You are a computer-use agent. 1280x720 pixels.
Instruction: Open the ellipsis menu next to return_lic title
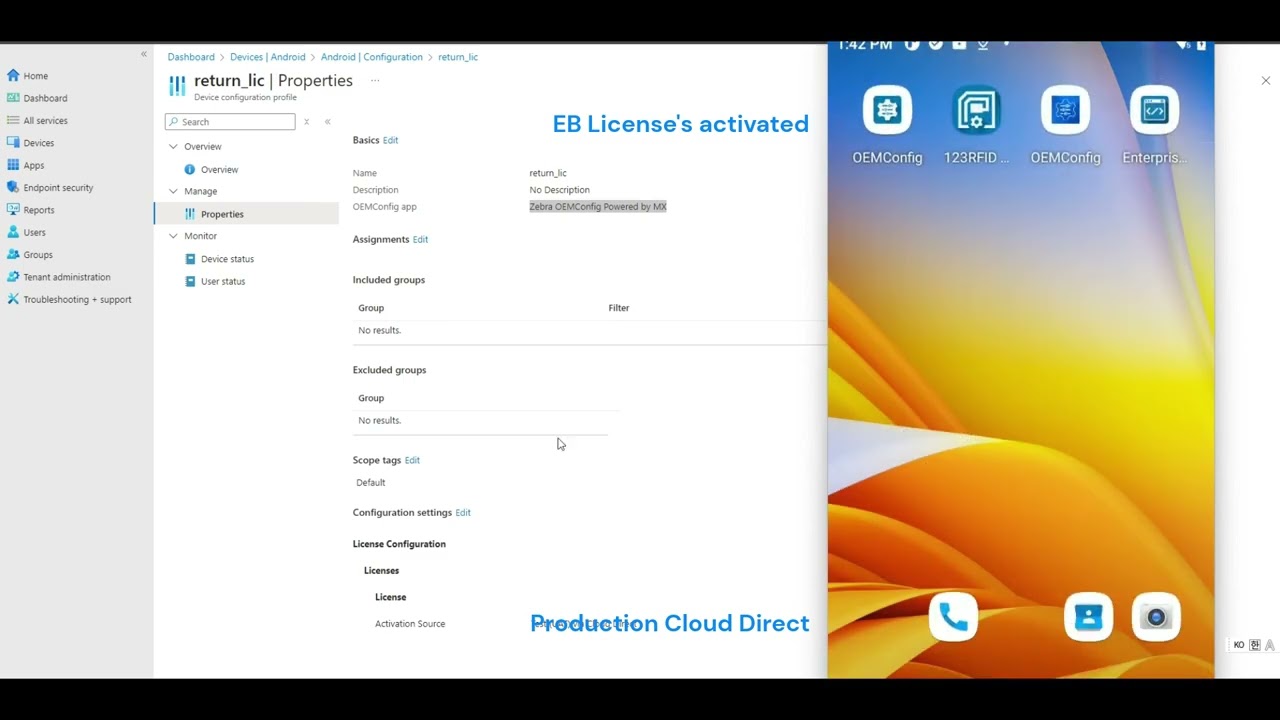point(375,79)
